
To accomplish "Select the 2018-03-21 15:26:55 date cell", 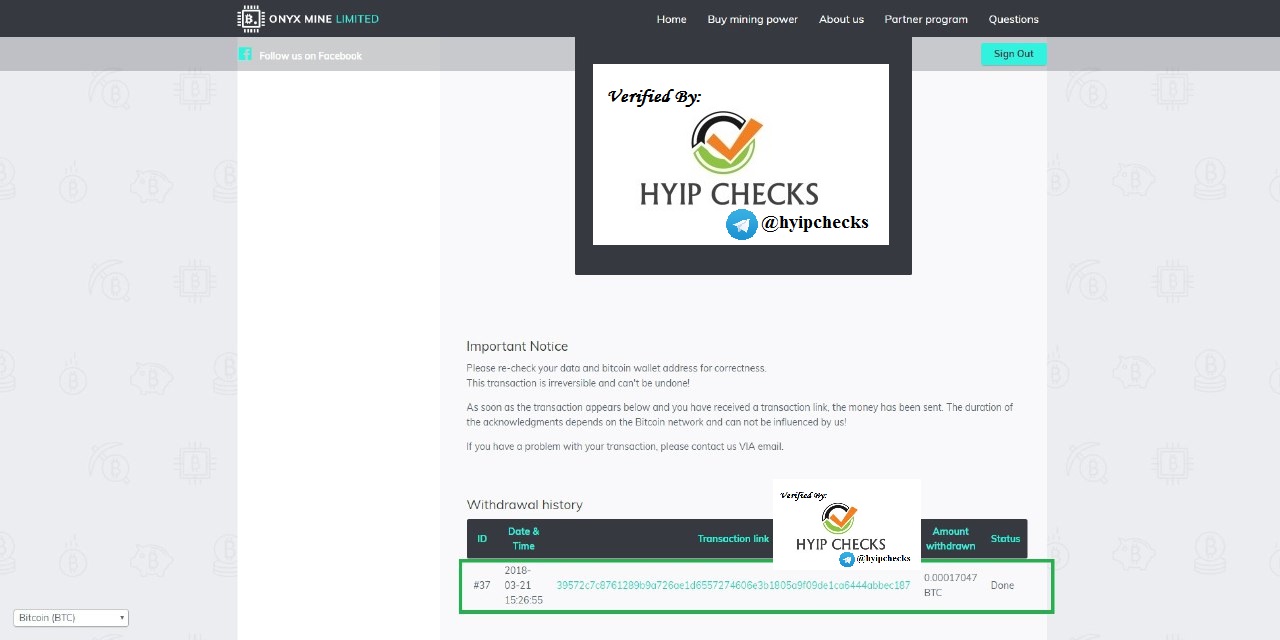I will (x=524, y=585).
